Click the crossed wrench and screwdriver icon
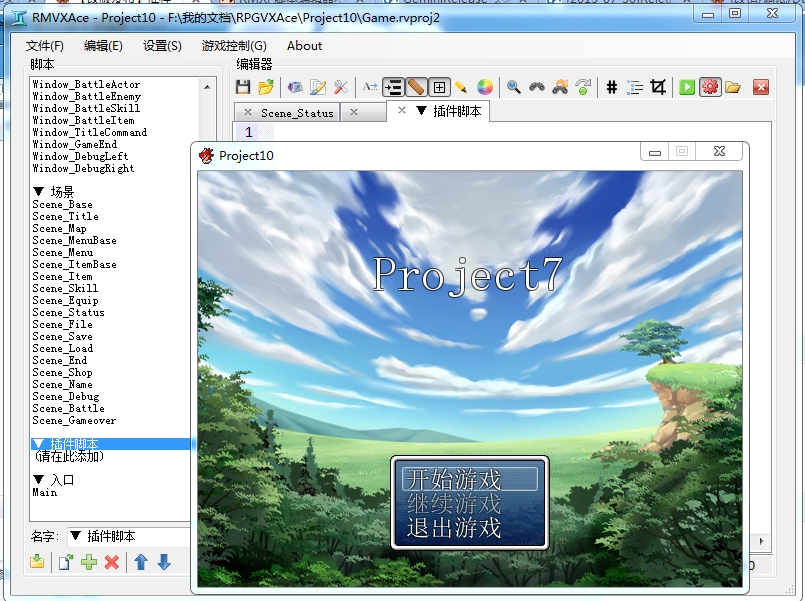The width and height of the screenshot is (805, 601). point(341,87)
